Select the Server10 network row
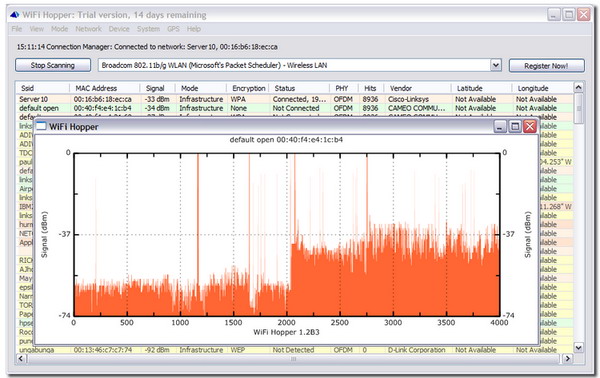 point(295,99)
